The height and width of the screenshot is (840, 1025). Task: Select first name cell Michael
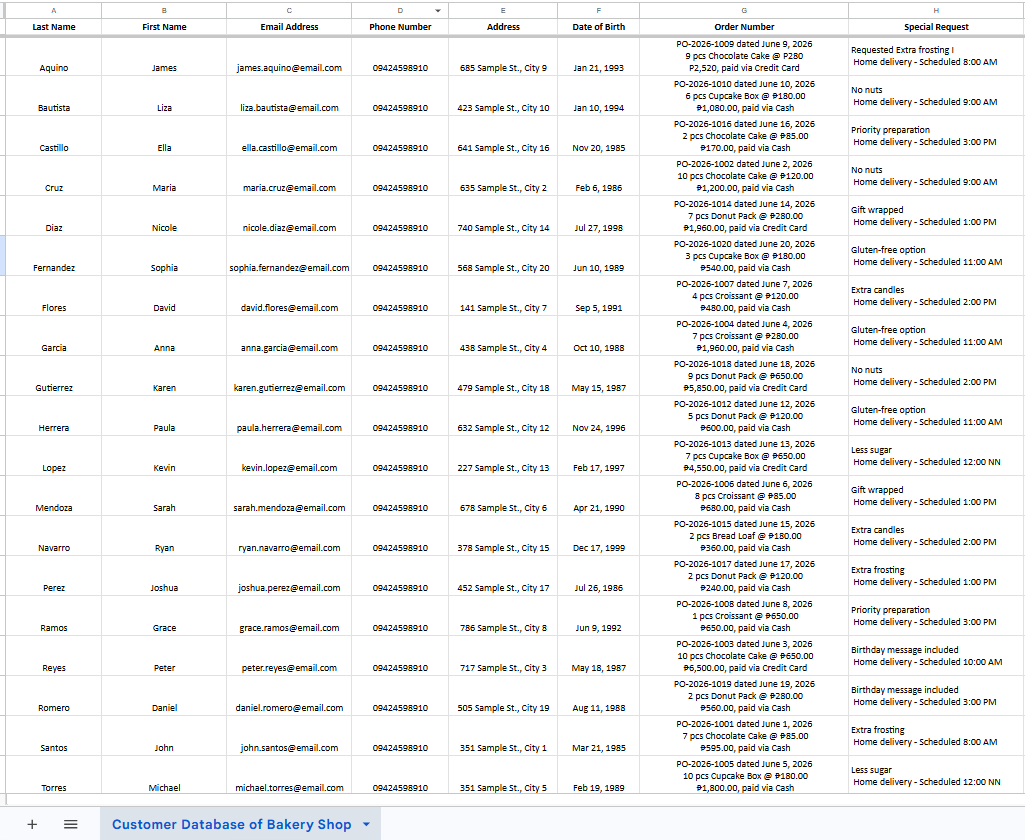coord(164,776)
